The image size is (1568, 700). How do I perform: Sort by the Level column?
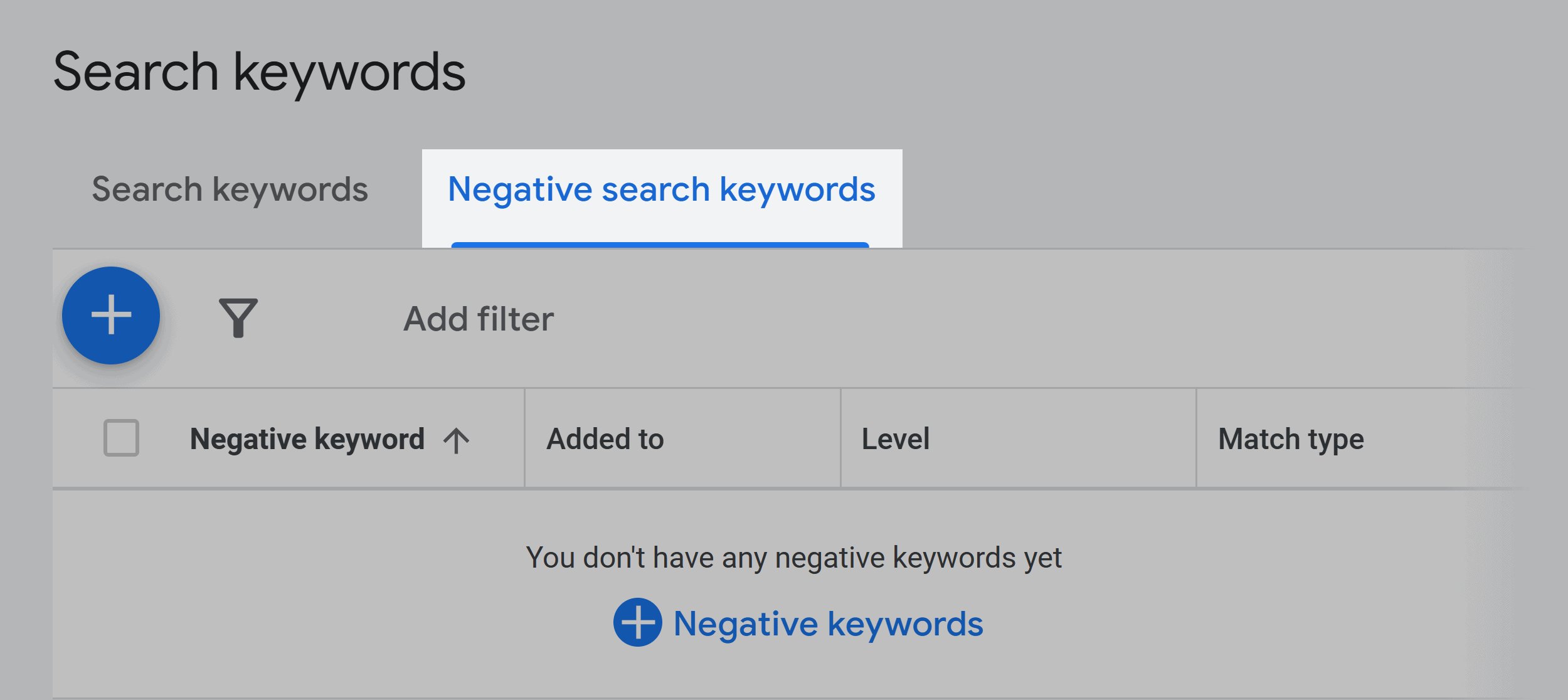click(895, 438)
